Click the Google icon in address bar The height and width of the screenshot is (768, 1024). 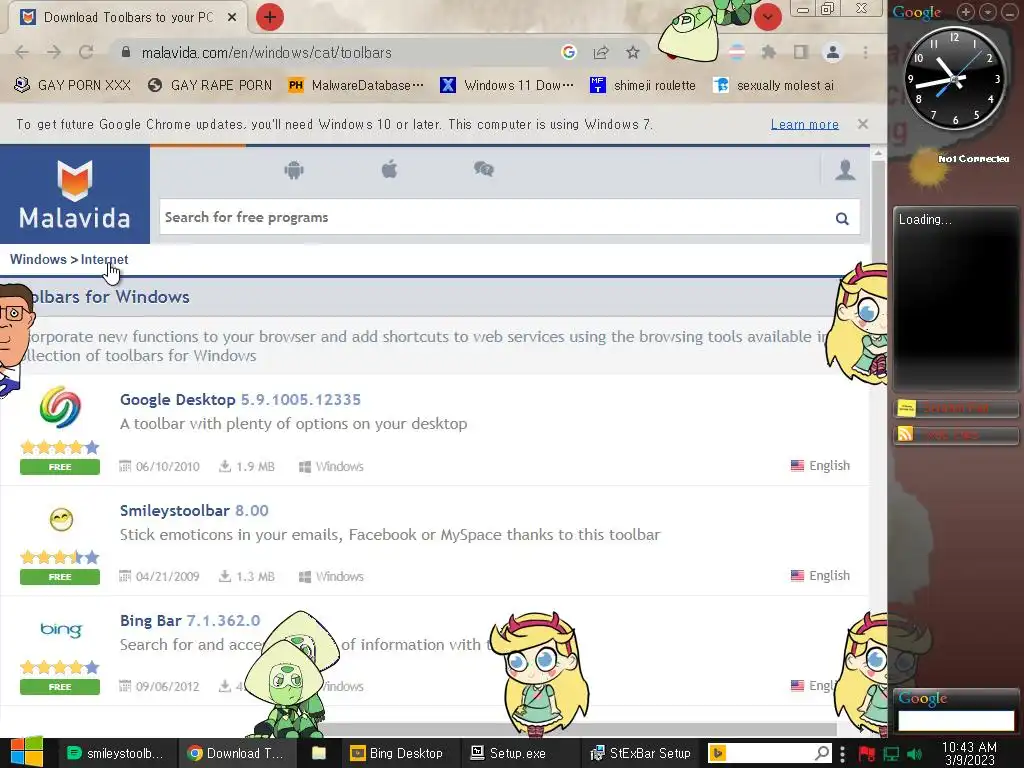tap(568, 52)
